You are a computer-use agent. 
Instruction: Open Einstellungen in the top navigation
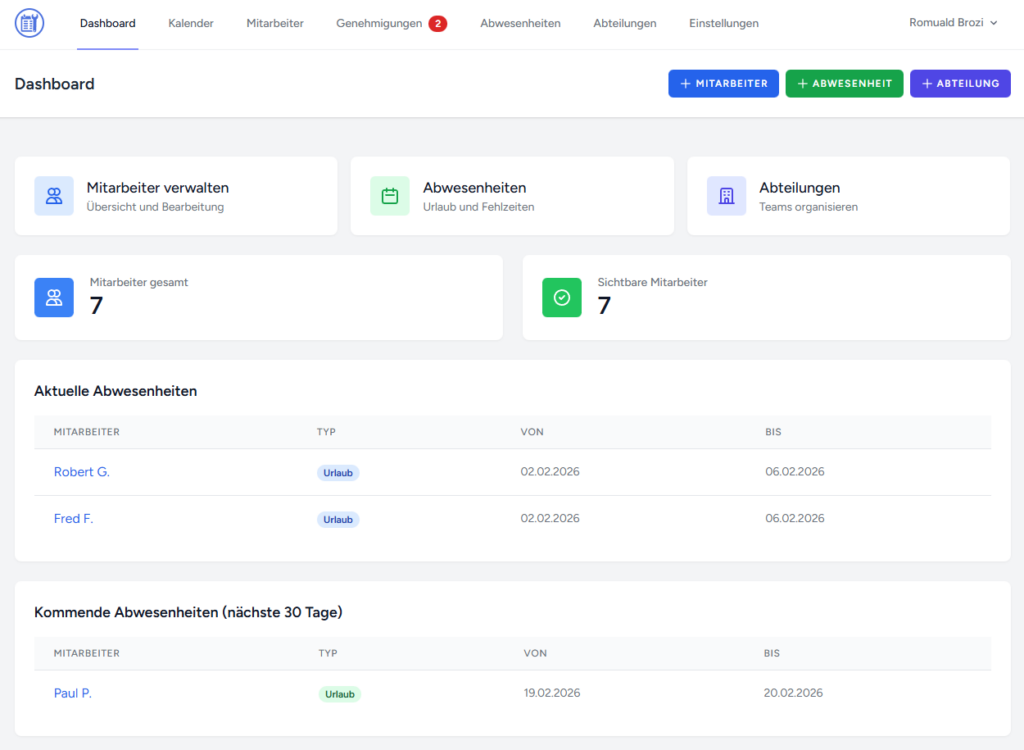[x=723, y=23]
